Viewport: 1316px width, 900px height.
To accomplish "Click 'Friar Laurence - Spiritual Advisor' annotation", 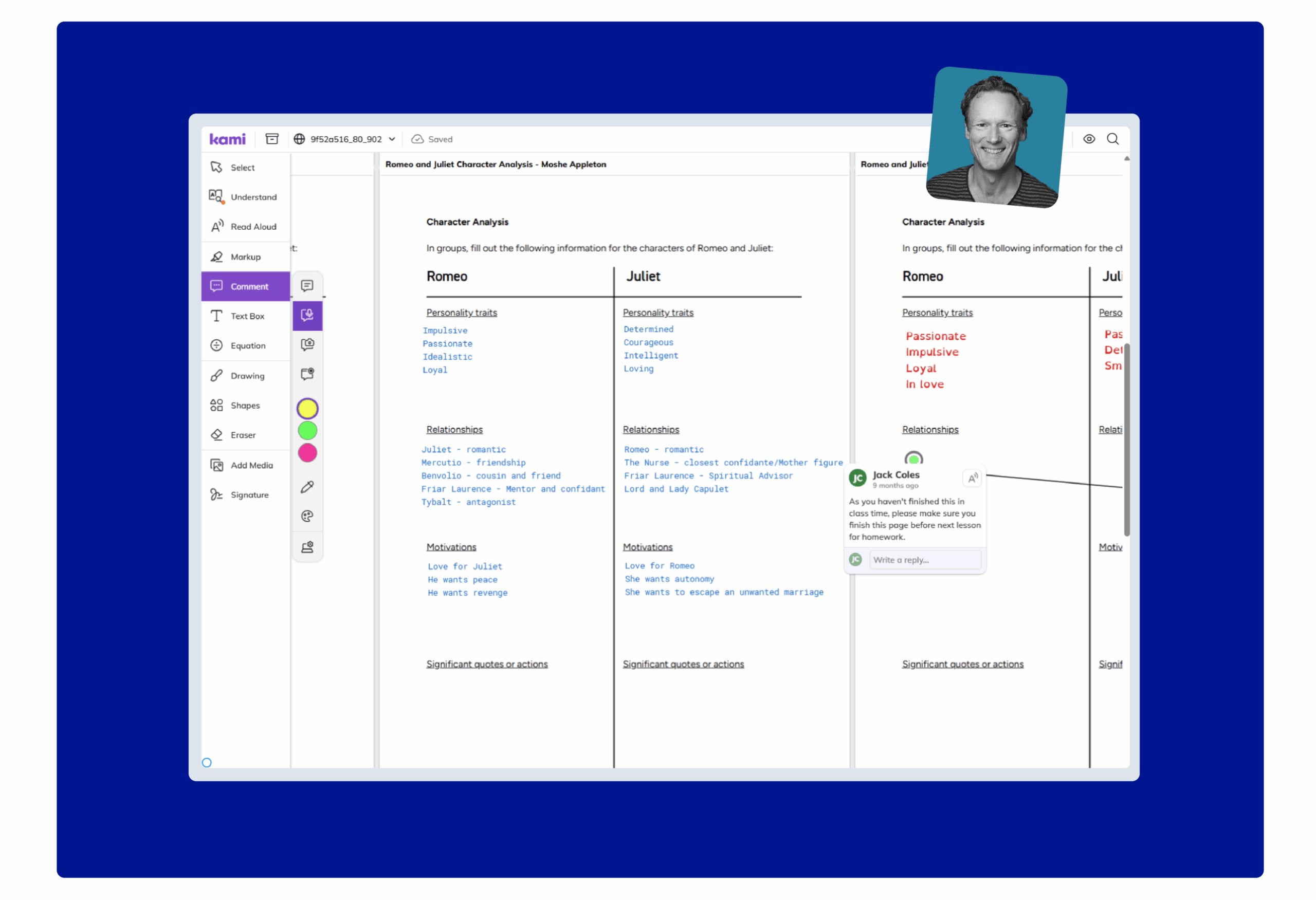I will pos(708,475).
